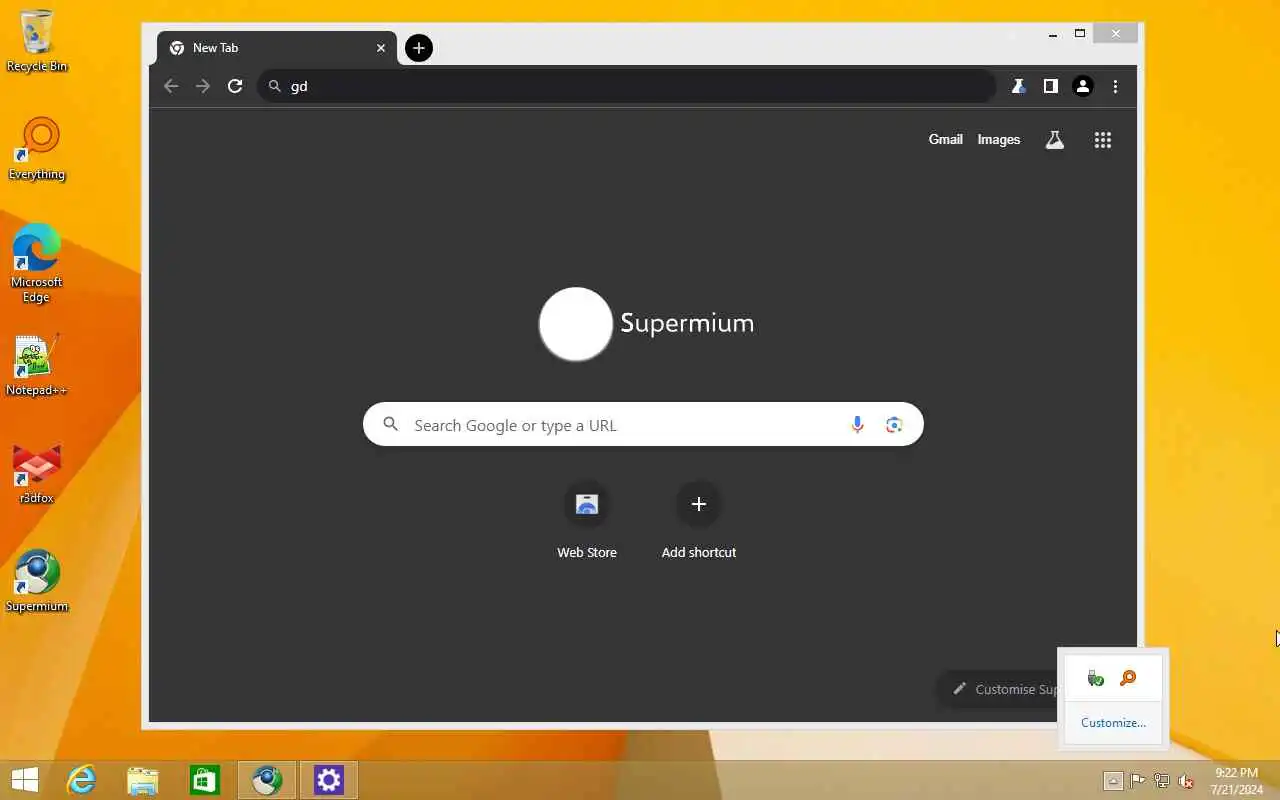Open network tray icon

(x=1162, y=781)
